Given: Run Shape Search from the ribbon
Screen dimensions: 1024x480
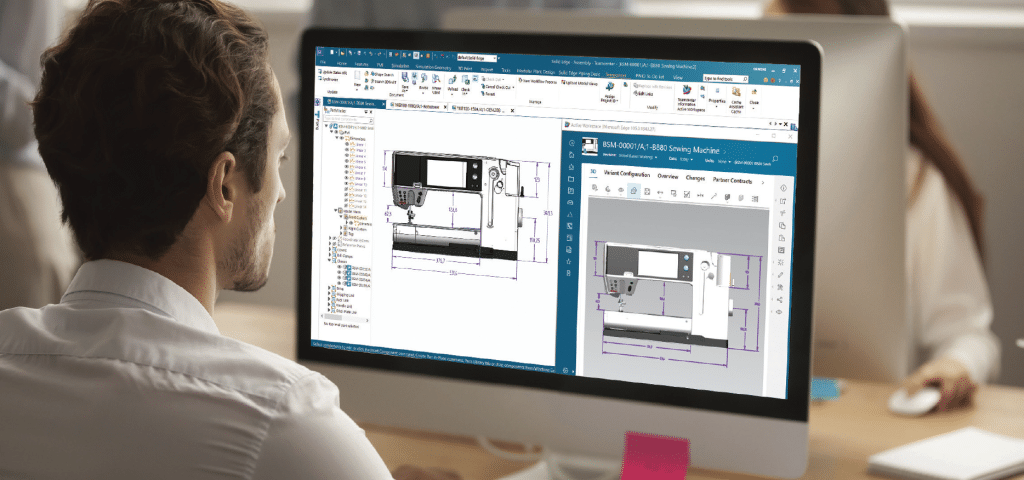Looking at the screenshot, I should pyautogui.click(x=382, y=74).
